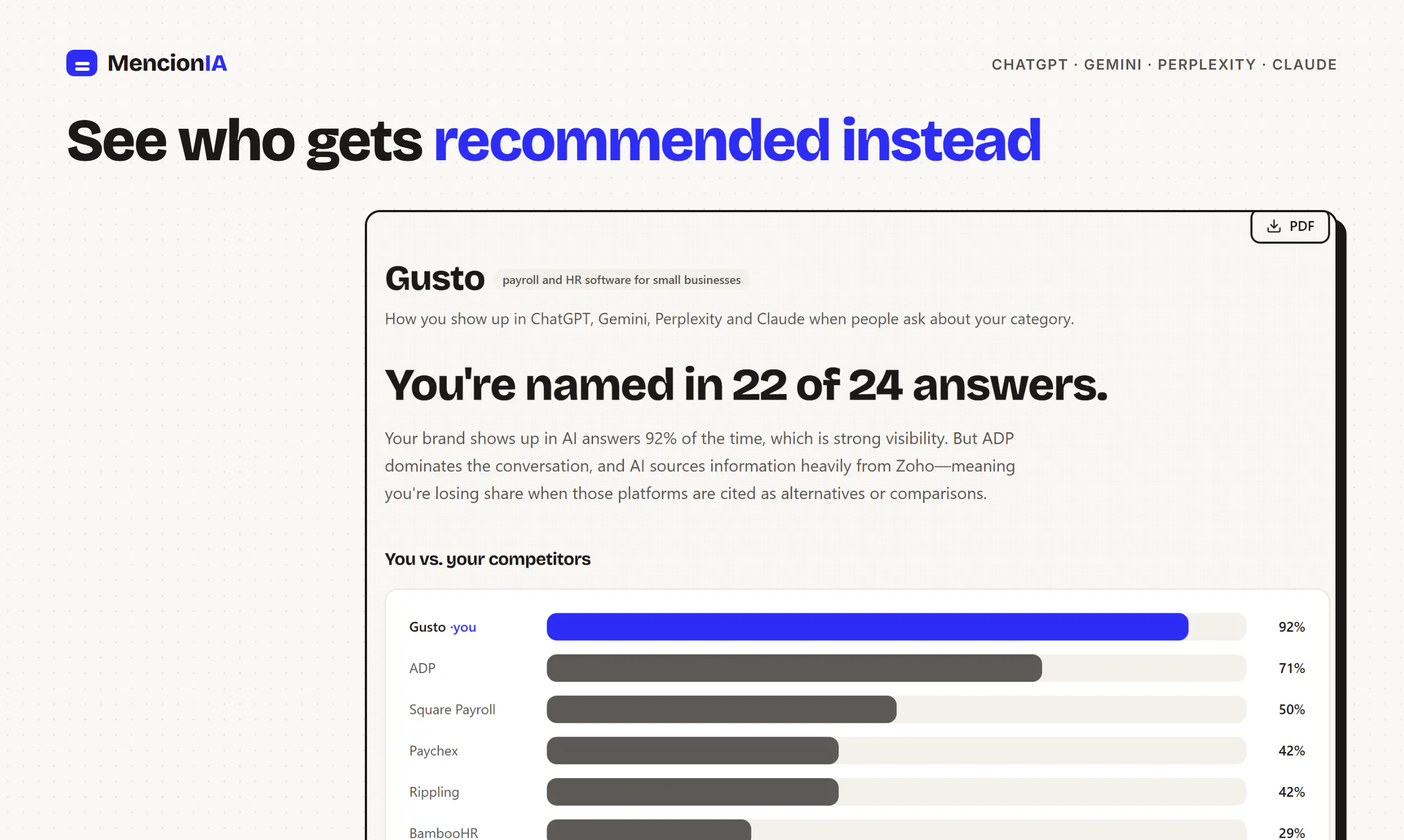Viewport: 1404px width, 840px height.
Task: Click the 42% value for Paychex
Action: [1292, 751]
